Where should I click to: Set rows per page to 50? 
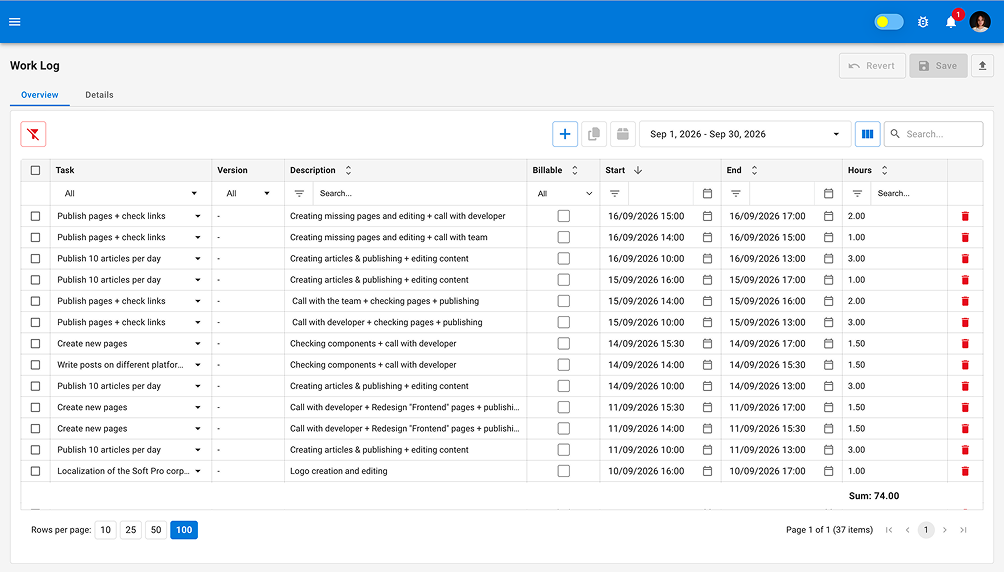[156, 530]
